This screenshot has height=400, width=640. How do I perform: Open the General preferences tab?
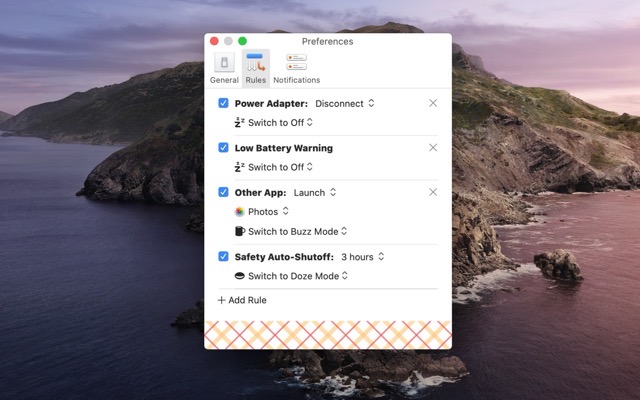pyautogui.click(x=224, y=68)
